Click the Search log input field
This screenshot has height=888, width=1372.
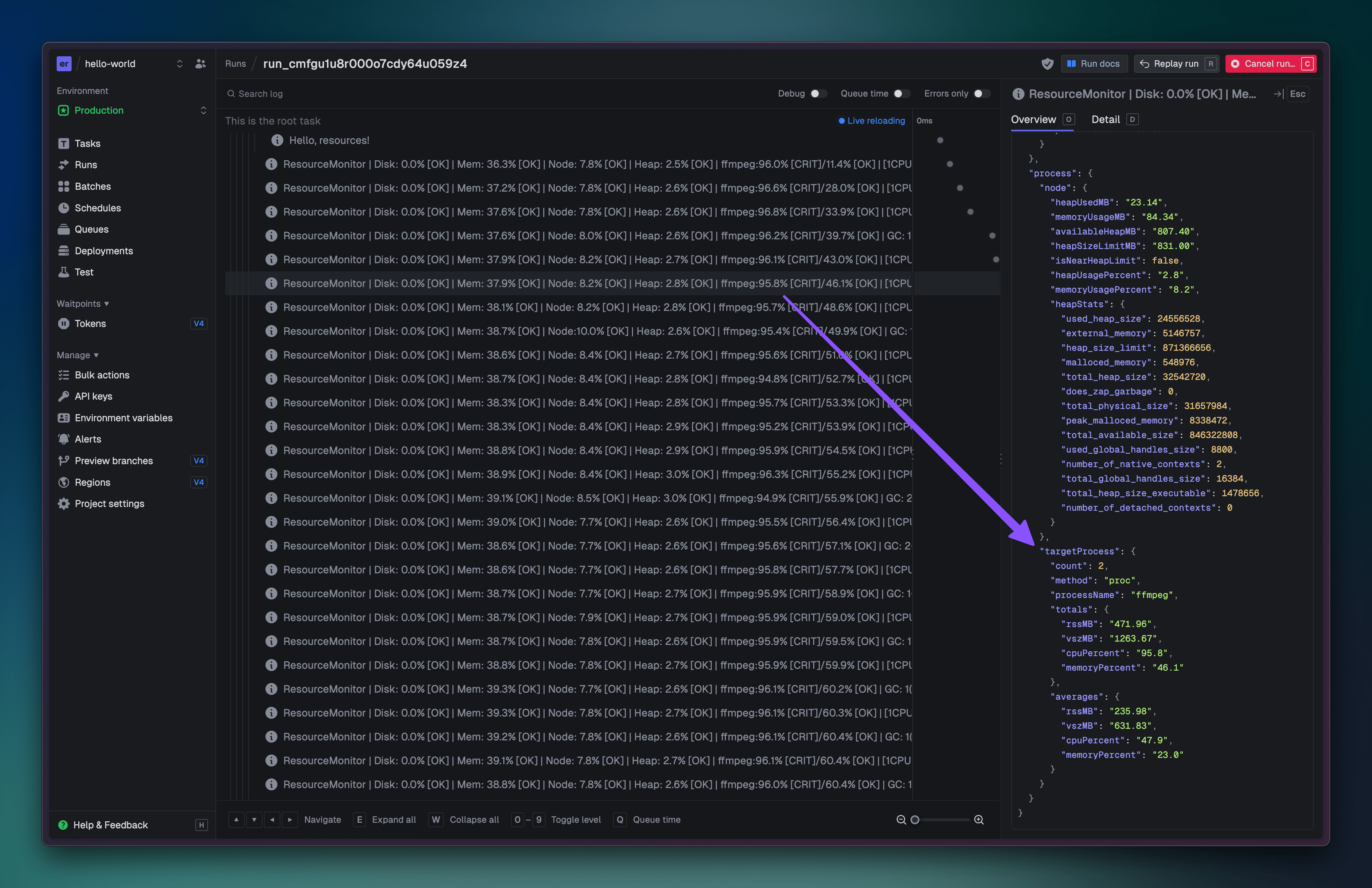(261, 93)
